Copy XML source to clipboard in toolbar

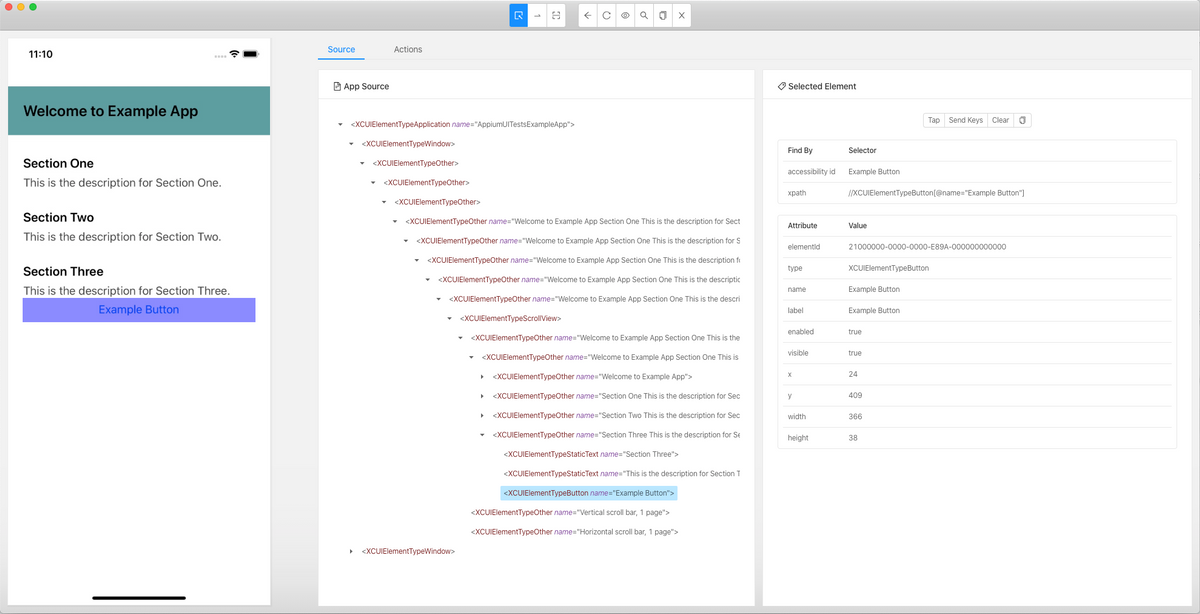point(662,16)
